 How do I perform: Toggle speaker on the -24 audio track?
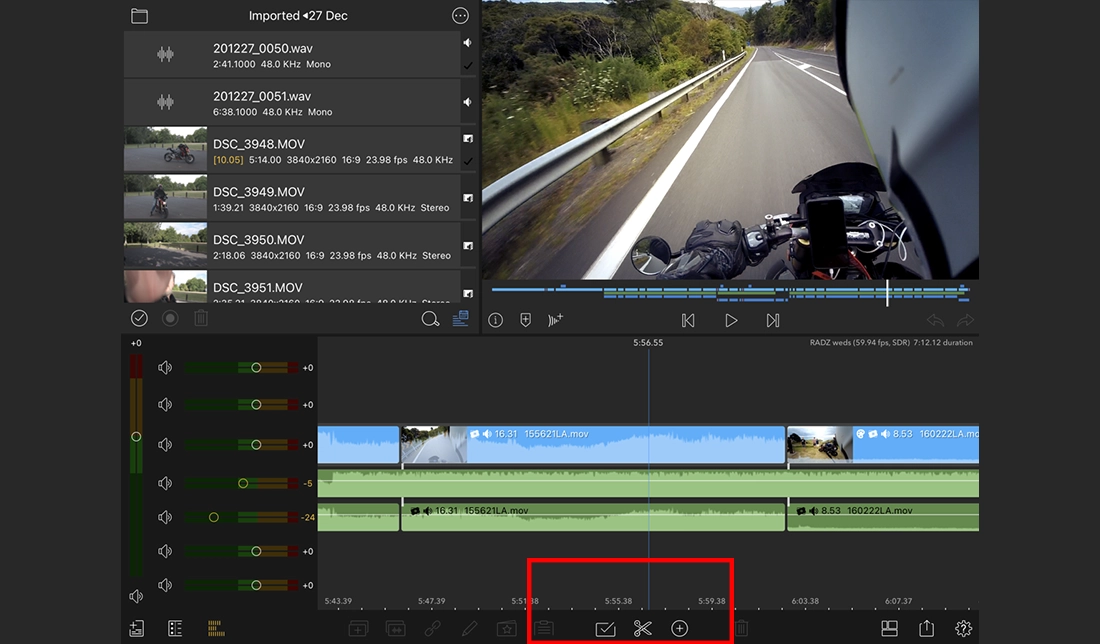pyautogui.click(x=165, y=517)
